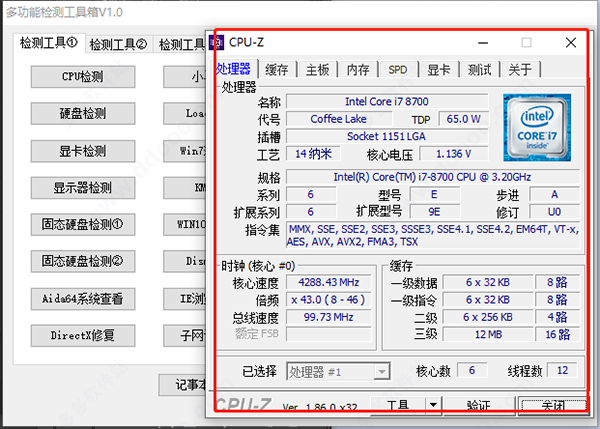Click the 型号 value E
Screen dimensions: 600x429
[435, 194]
